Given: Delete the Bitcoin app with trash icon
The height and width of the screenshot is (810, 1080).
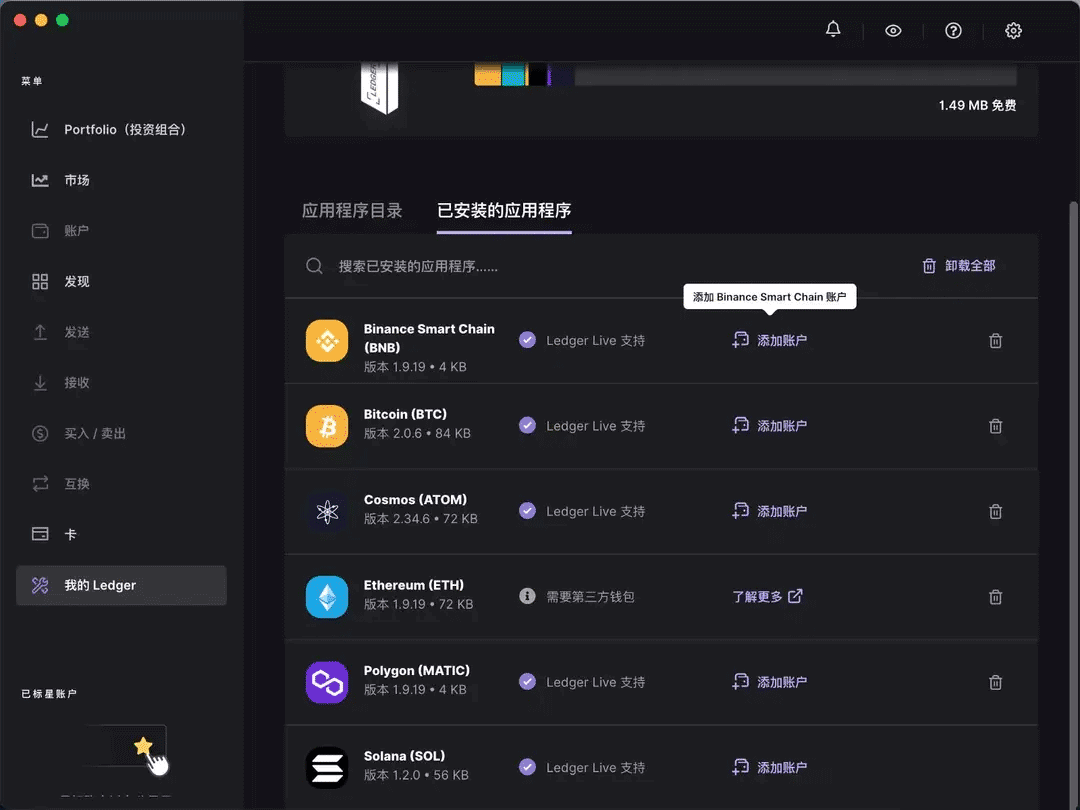Looking at the screenshot, I should coord(995,425).
